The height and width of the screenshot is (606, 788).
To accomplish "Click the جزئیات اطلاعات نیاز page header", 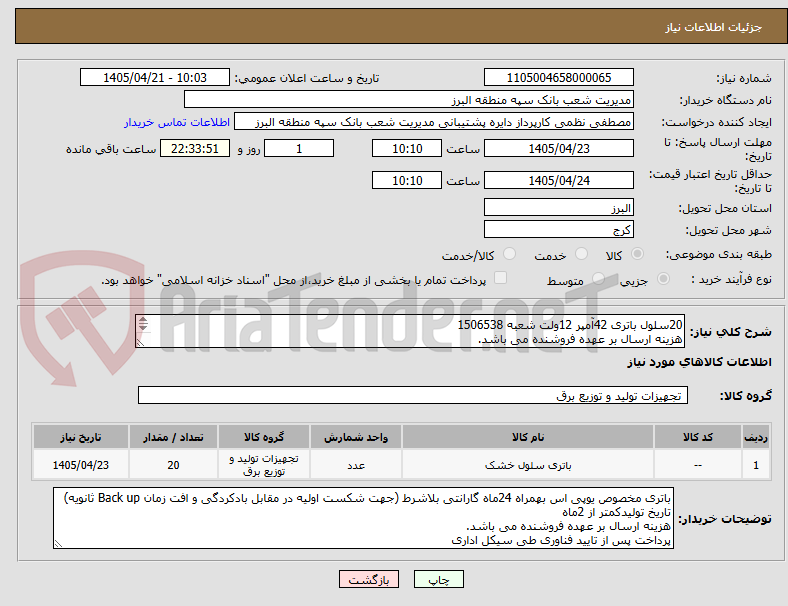I will coord(714,27).
